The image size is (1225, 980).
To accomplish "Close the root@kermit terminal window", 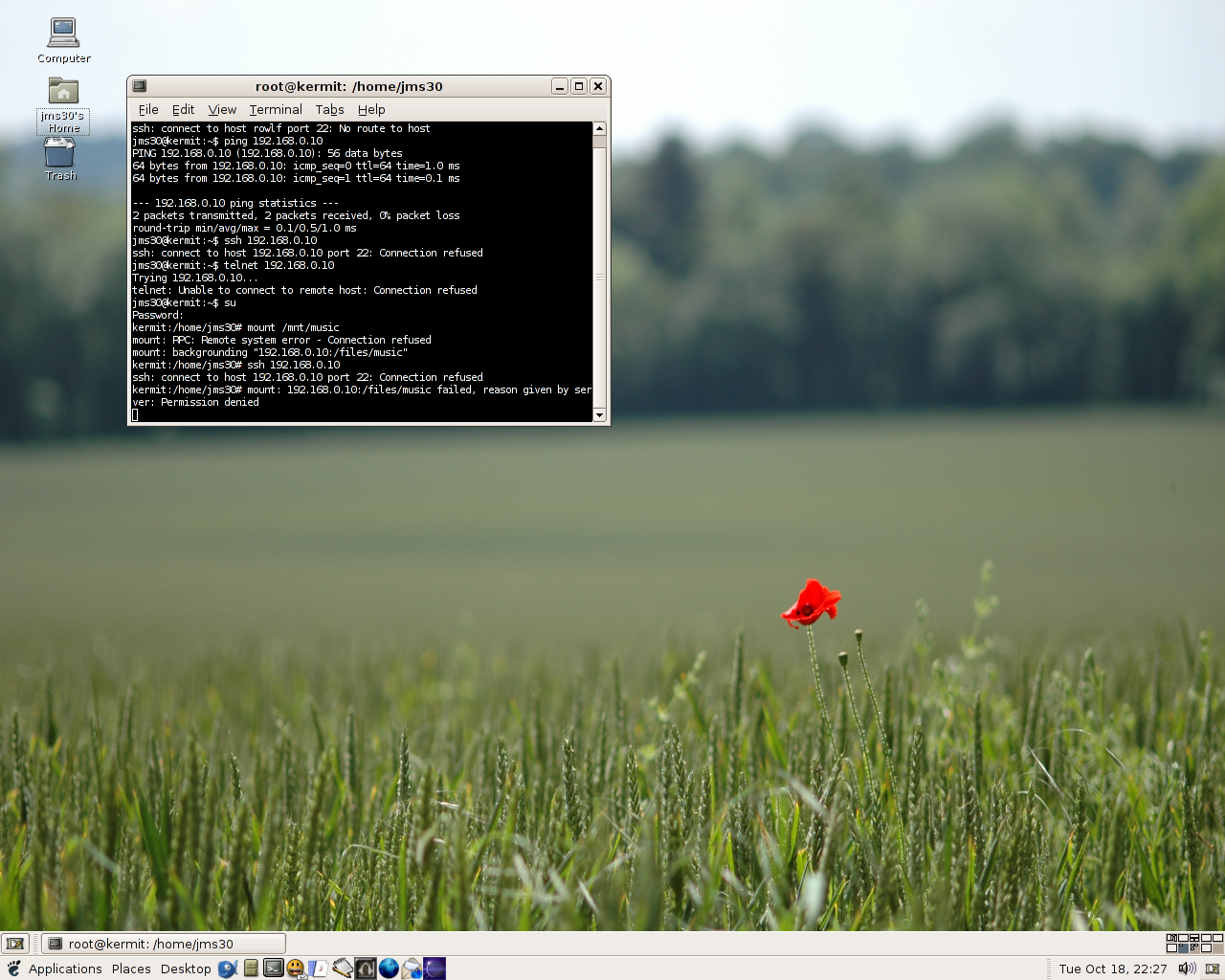I will 598,86.
